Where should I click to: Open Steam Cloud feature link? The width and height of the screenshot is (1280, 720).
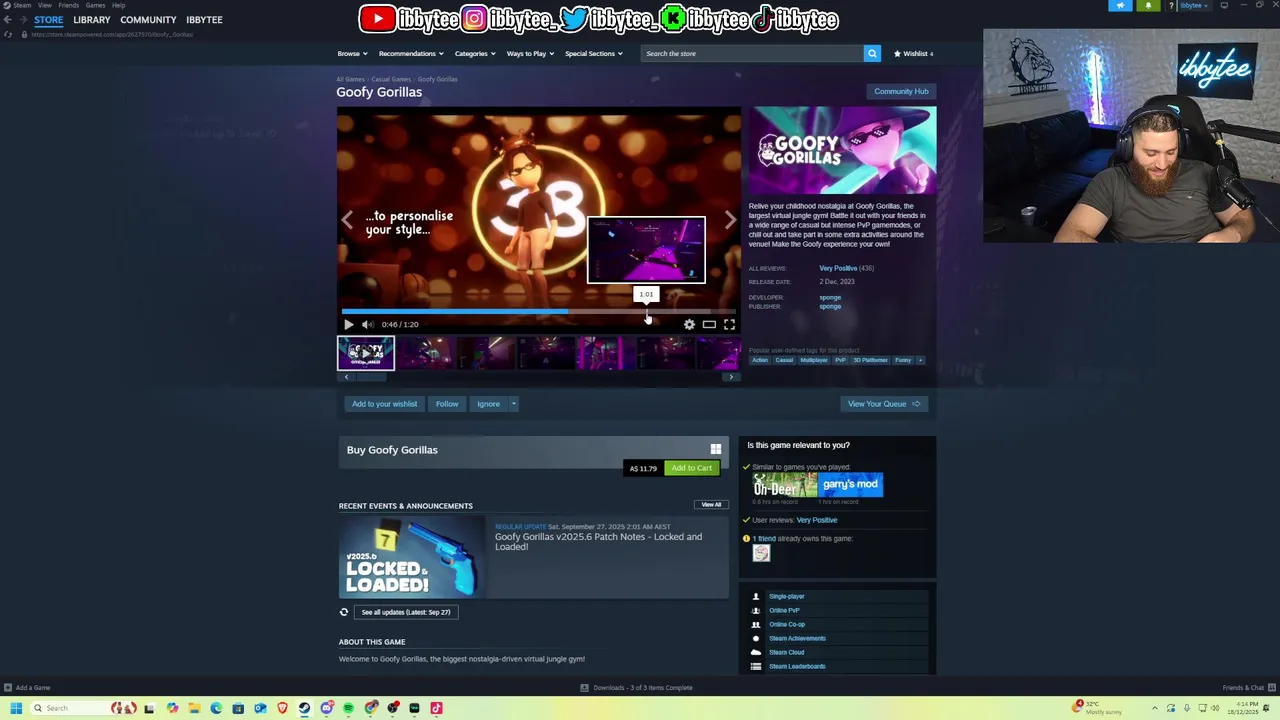786,652
